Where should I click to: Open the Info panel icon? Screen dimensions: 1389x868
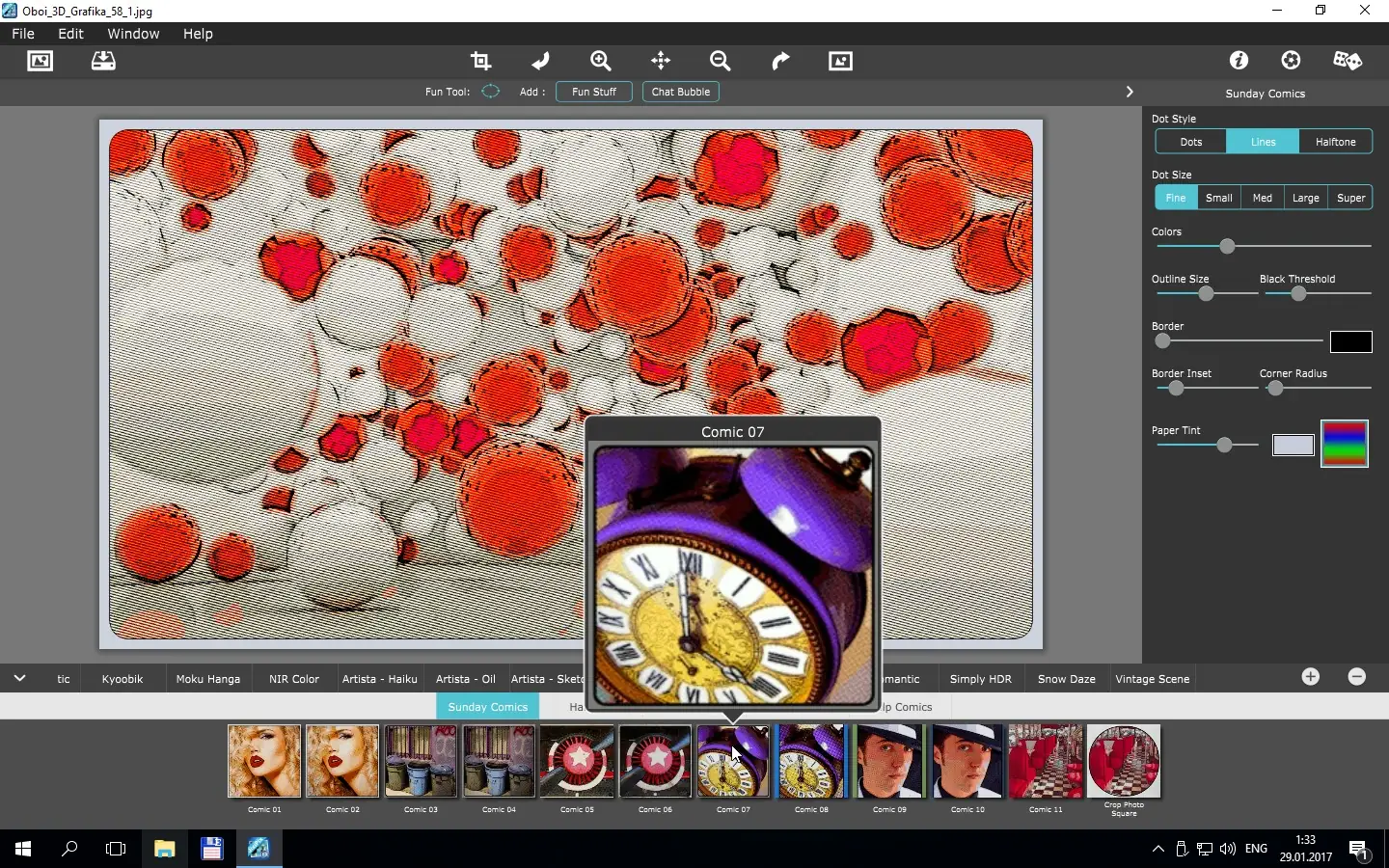click(1239, 61)
